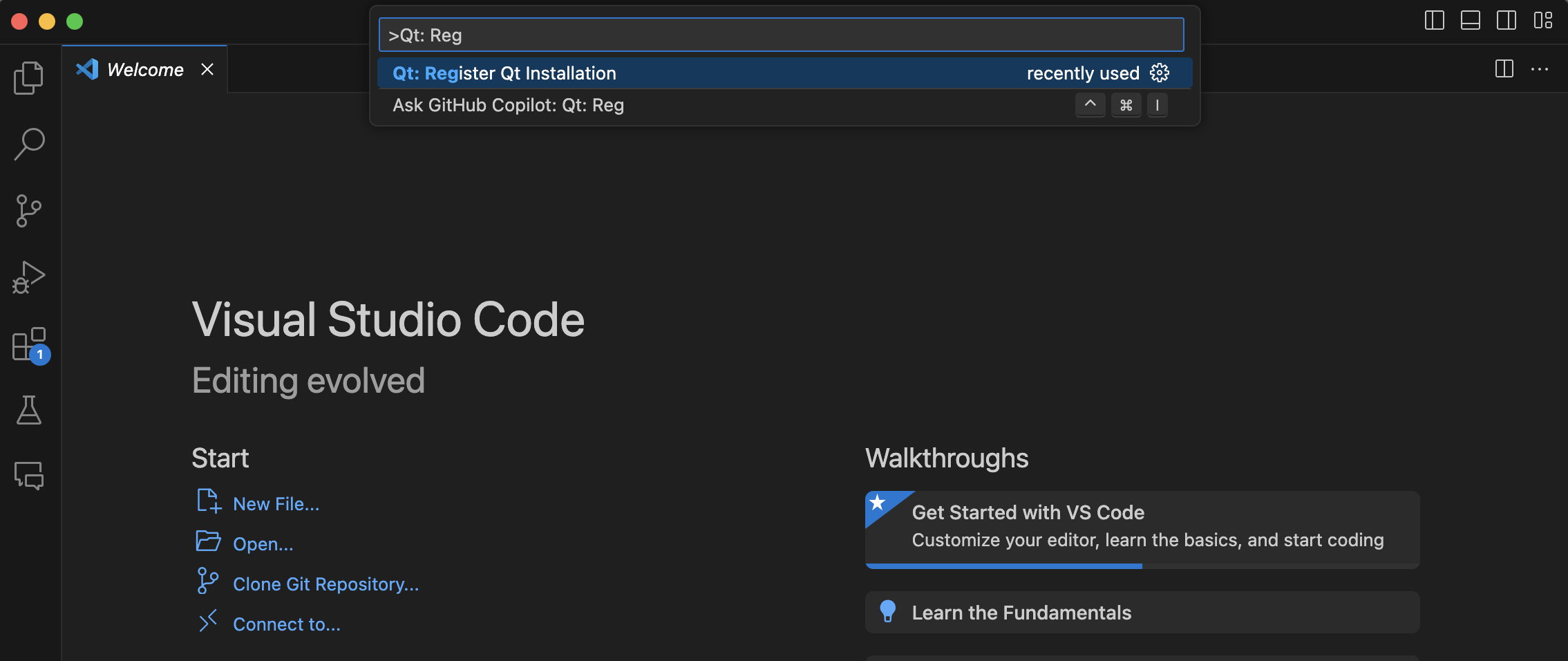Screen dimensions: 1568x661
Task: Toggle the primary side bar layout control
Action: (x=1435, y=21)
